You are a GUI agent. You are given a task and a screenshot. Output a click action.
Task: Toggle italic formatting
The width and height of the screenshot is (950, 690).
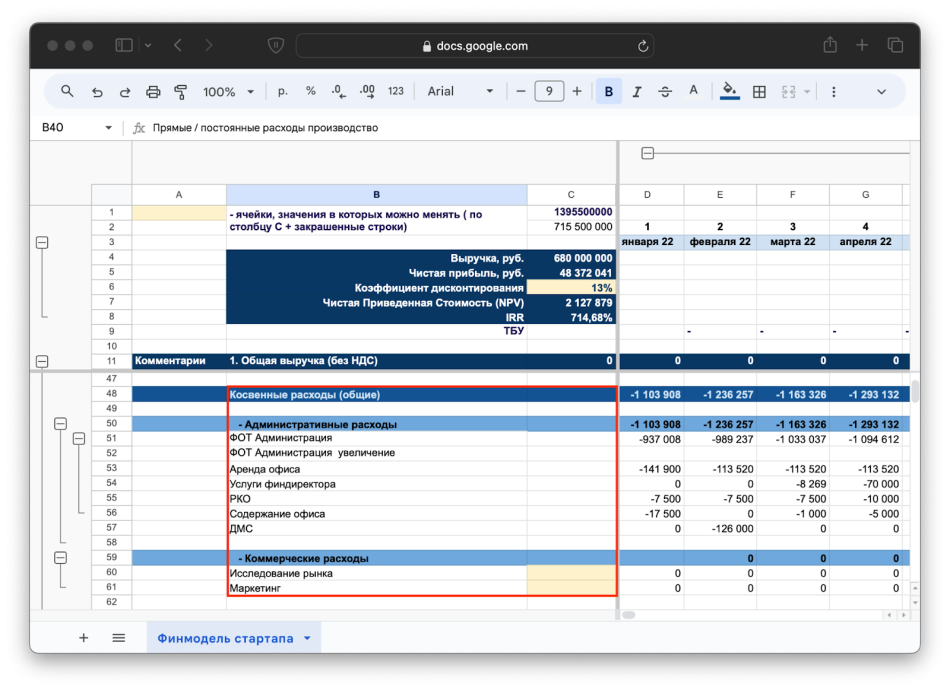(x=637, y=91)
